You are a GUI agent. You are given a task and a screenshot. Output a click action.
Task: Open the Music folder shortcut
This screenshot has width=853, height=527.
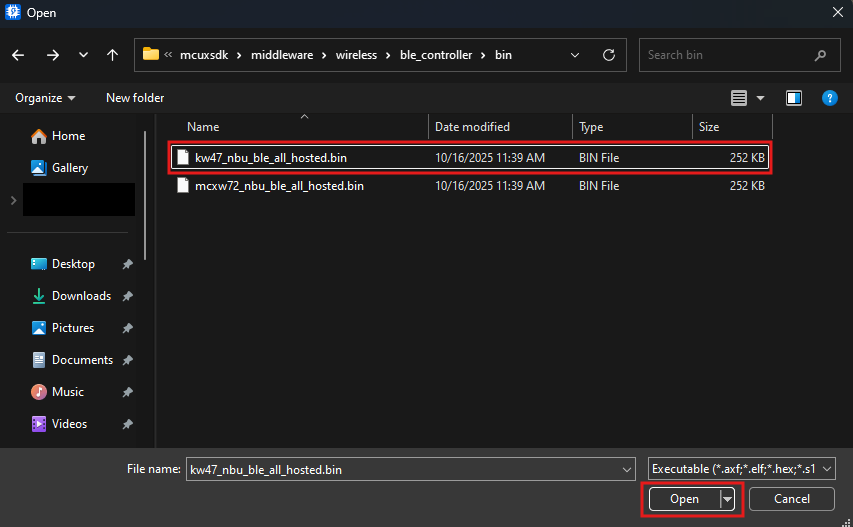pyautogui.click(x=67, y=392)
